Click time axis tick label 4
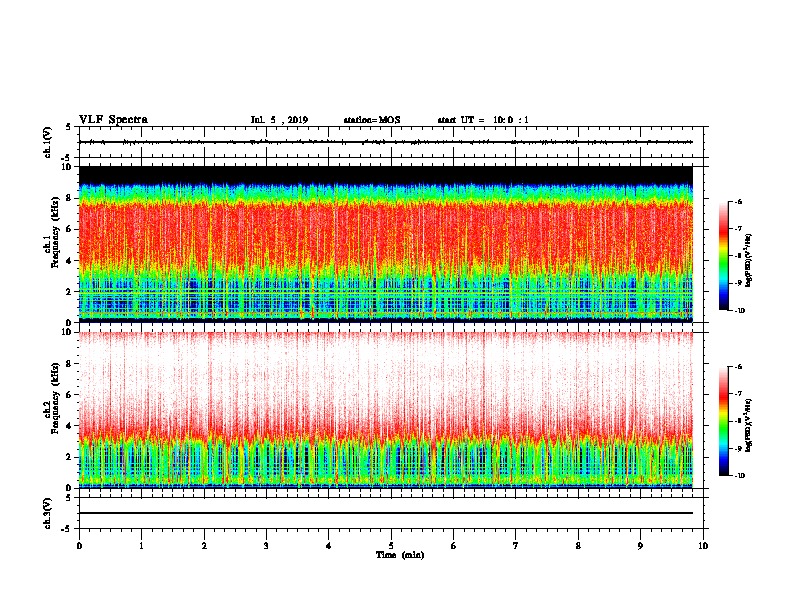 pyautogui.click(x=329, y=546)
